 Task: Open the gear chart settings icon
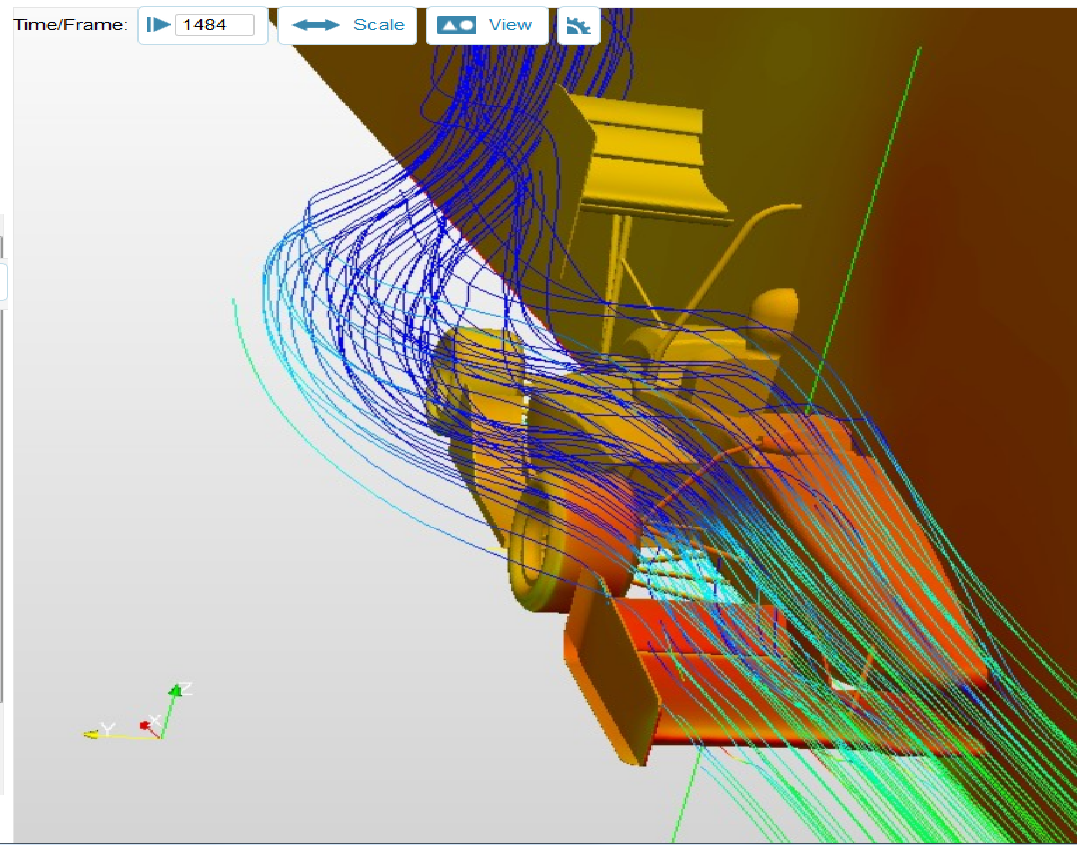point(578,26)
